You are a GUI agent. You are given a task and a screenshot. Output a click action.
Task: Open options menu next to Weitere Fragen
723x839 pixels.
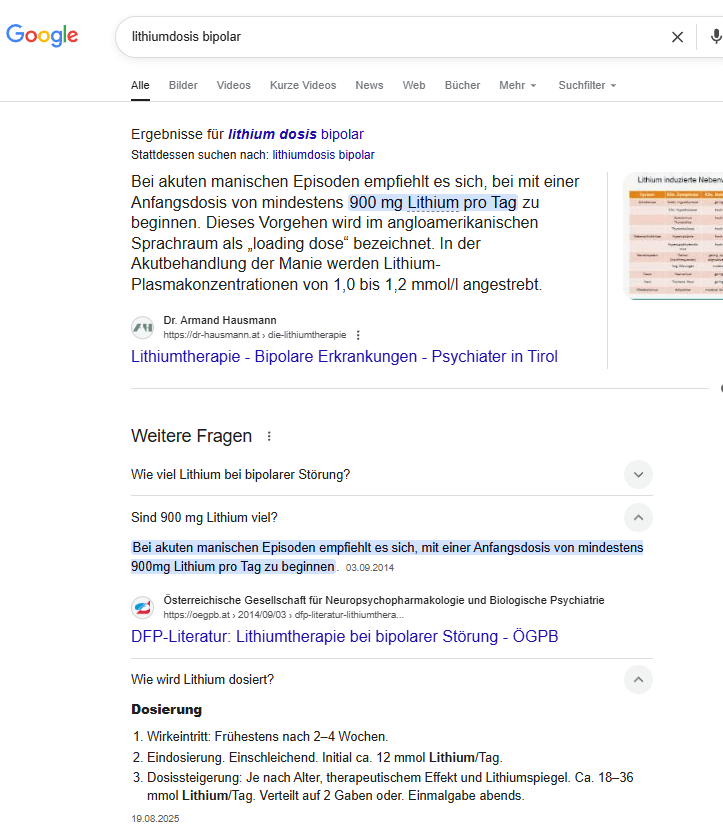pos(268,436)
